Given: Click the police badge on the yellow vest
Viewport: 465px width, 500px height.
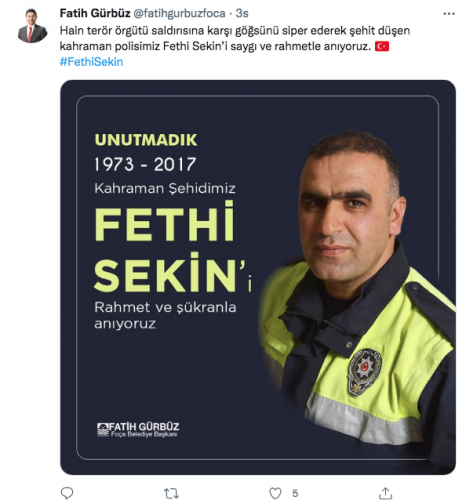Looking at the screenshot, I should pyautogui.click(x=365, y=372).
